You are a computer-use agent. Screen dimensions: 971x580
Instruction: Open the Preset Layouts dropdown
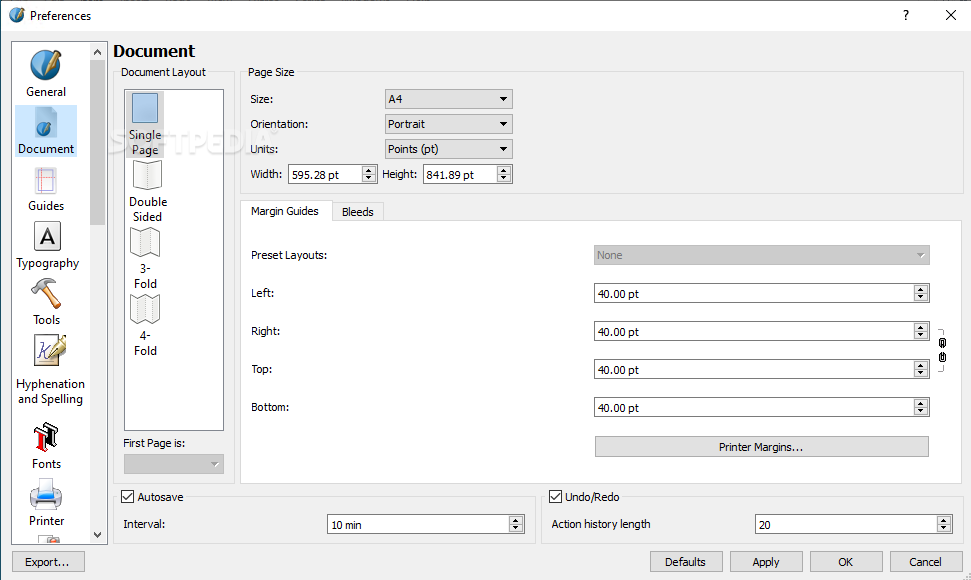click(761, 255)
